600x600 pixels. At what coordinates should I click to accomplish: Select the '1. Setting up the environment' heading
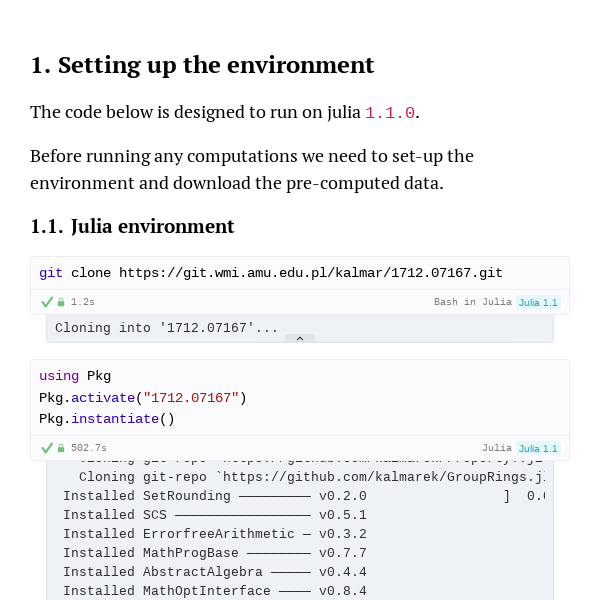(202, 65)
